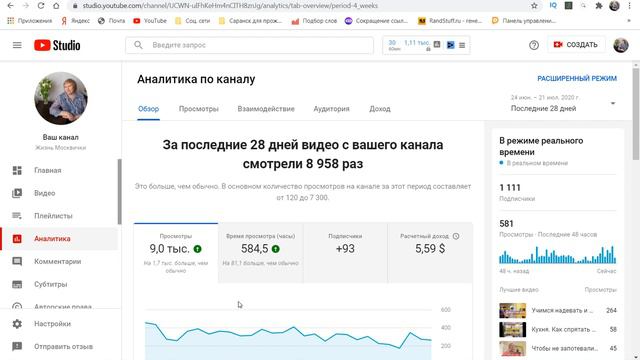Click the search magnifier icon
This screenshot has width=640, height=360.
(x=138, y=45)
